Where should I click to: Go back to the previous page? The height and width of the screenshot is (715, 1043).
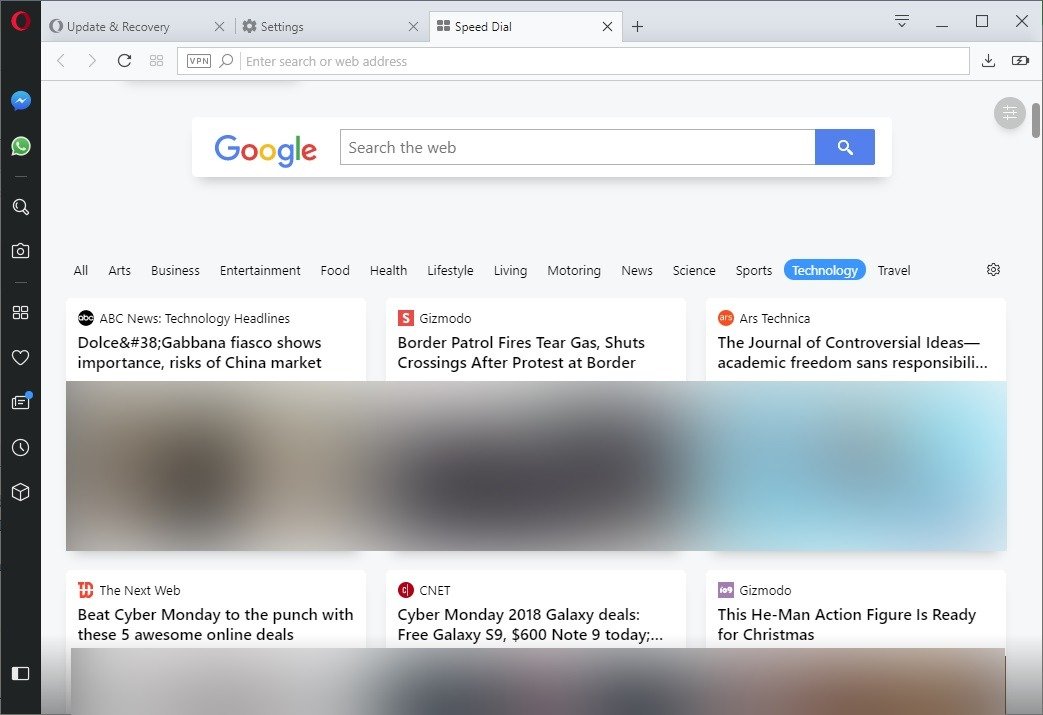tap(61, 61)
